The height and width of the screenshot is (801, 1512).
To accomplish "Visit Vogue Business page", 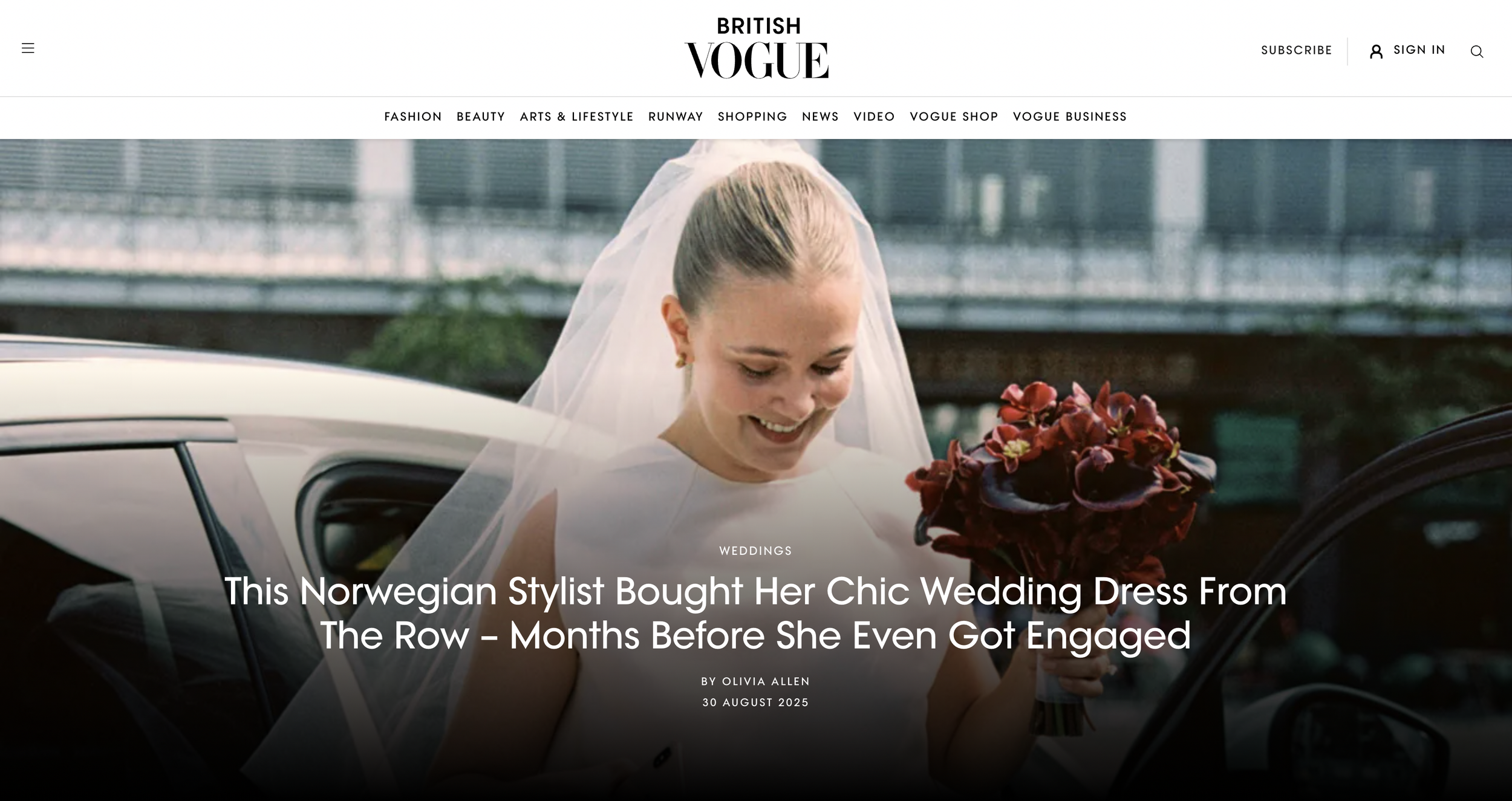I will 1070,117.
